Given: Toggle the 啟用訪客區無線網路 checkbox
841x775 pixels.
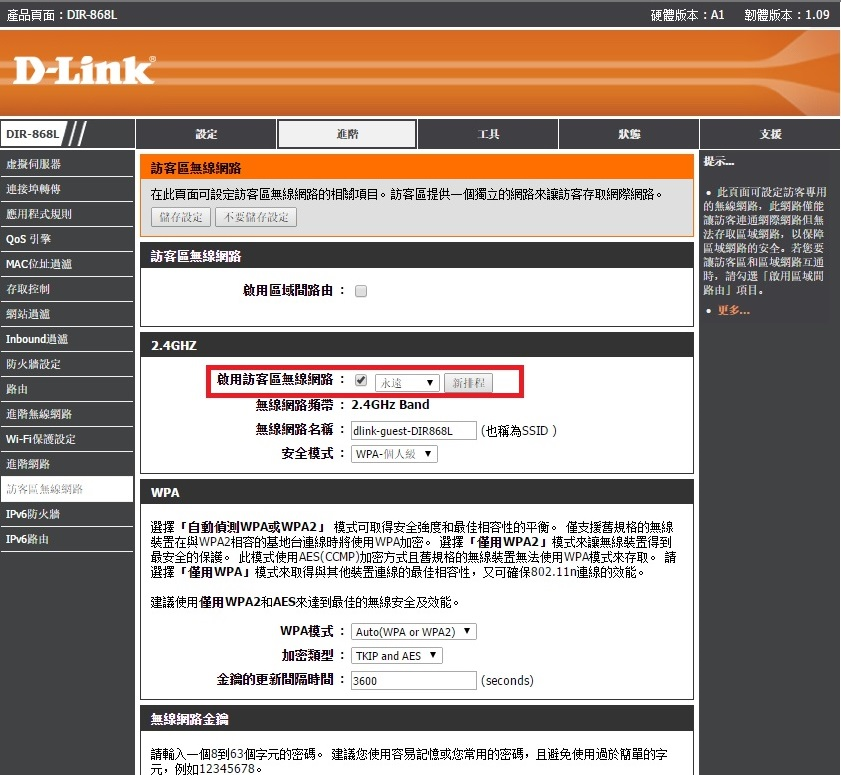Looking at the screenshot, I should 361,381.
